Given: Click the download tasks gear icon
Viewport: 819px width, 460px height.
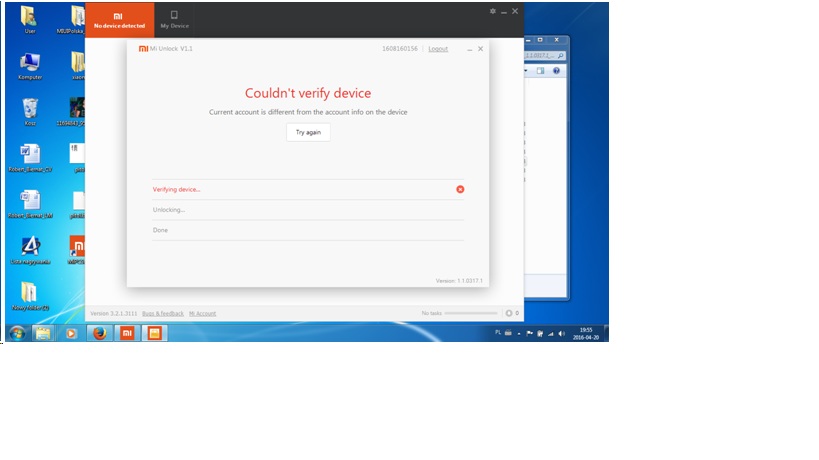Looking at the screenshot, I should (x=508, y=313).
